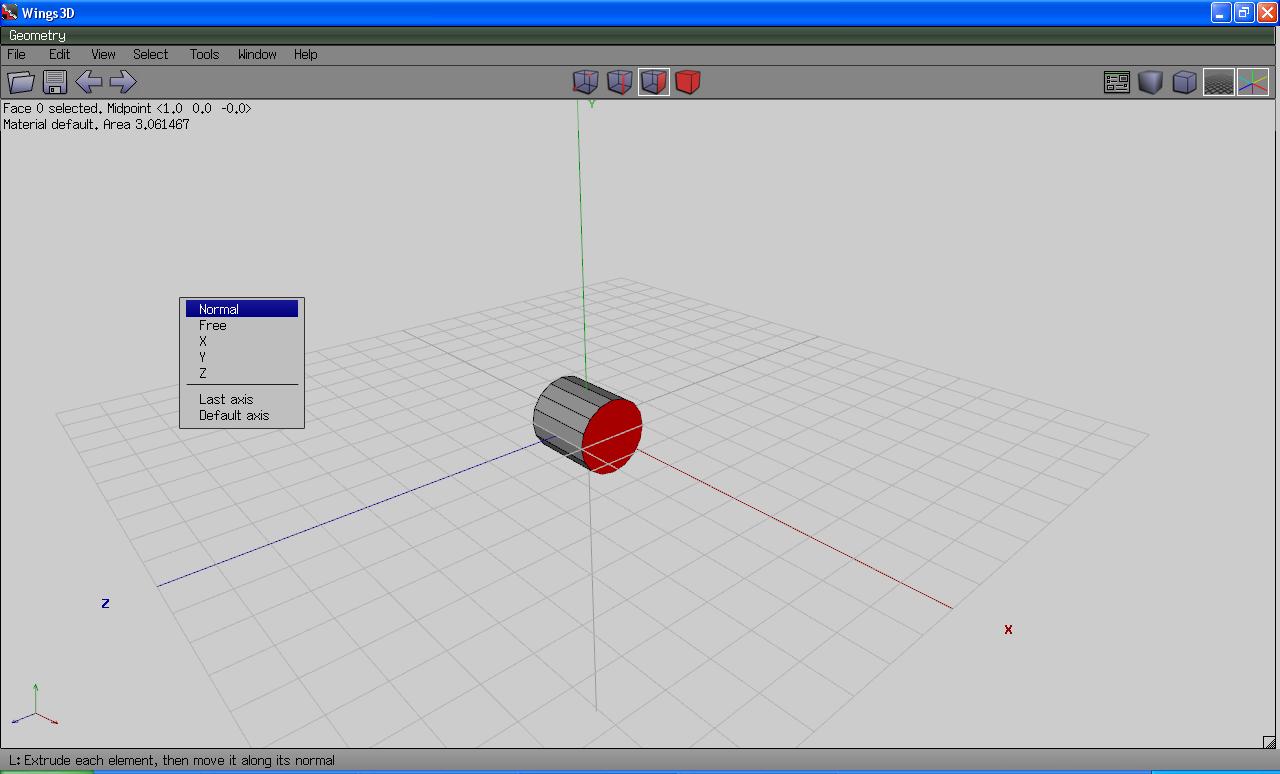Click the 'Material default. Area 3.061467' text

tap(96, 125)
